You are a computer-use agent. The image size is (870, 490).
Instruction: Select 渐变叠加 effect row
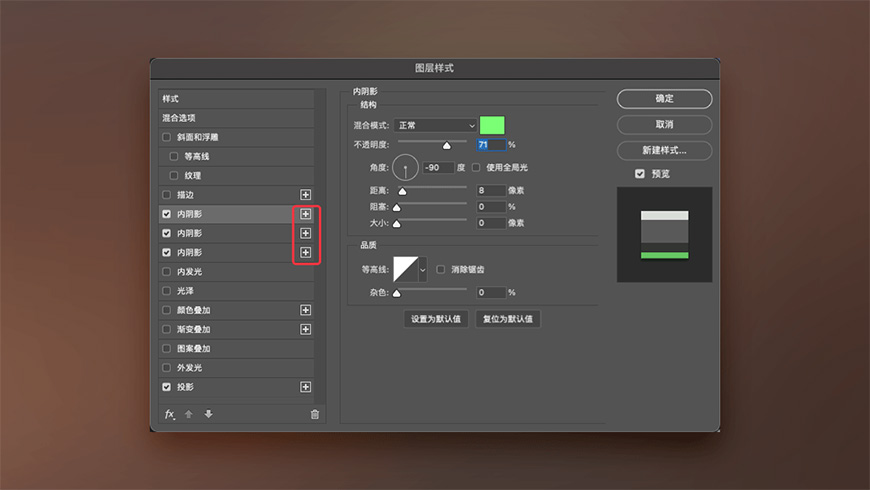coord(236,330)
